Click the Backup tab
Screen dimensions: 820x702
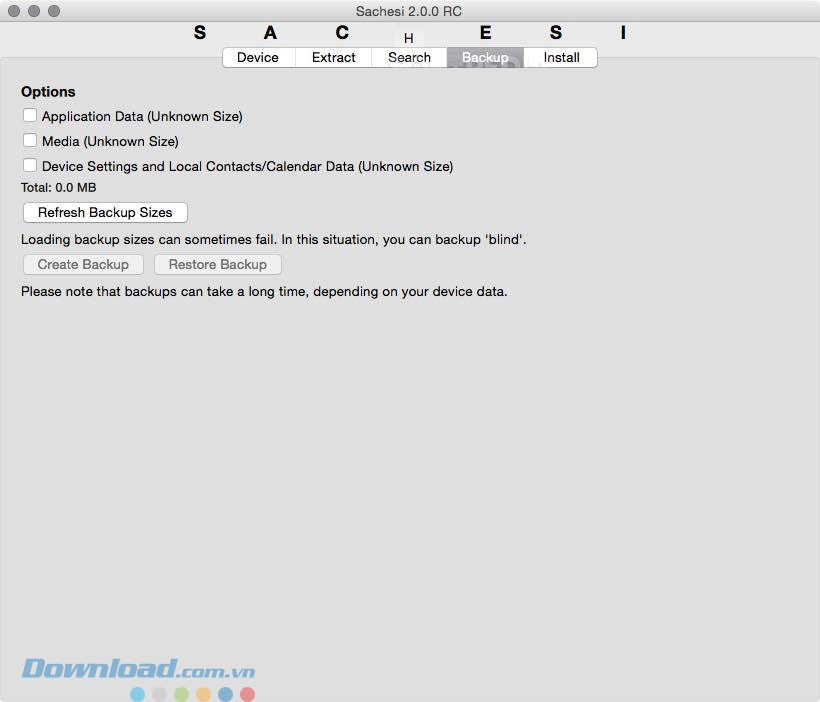(x=485, y=58)
